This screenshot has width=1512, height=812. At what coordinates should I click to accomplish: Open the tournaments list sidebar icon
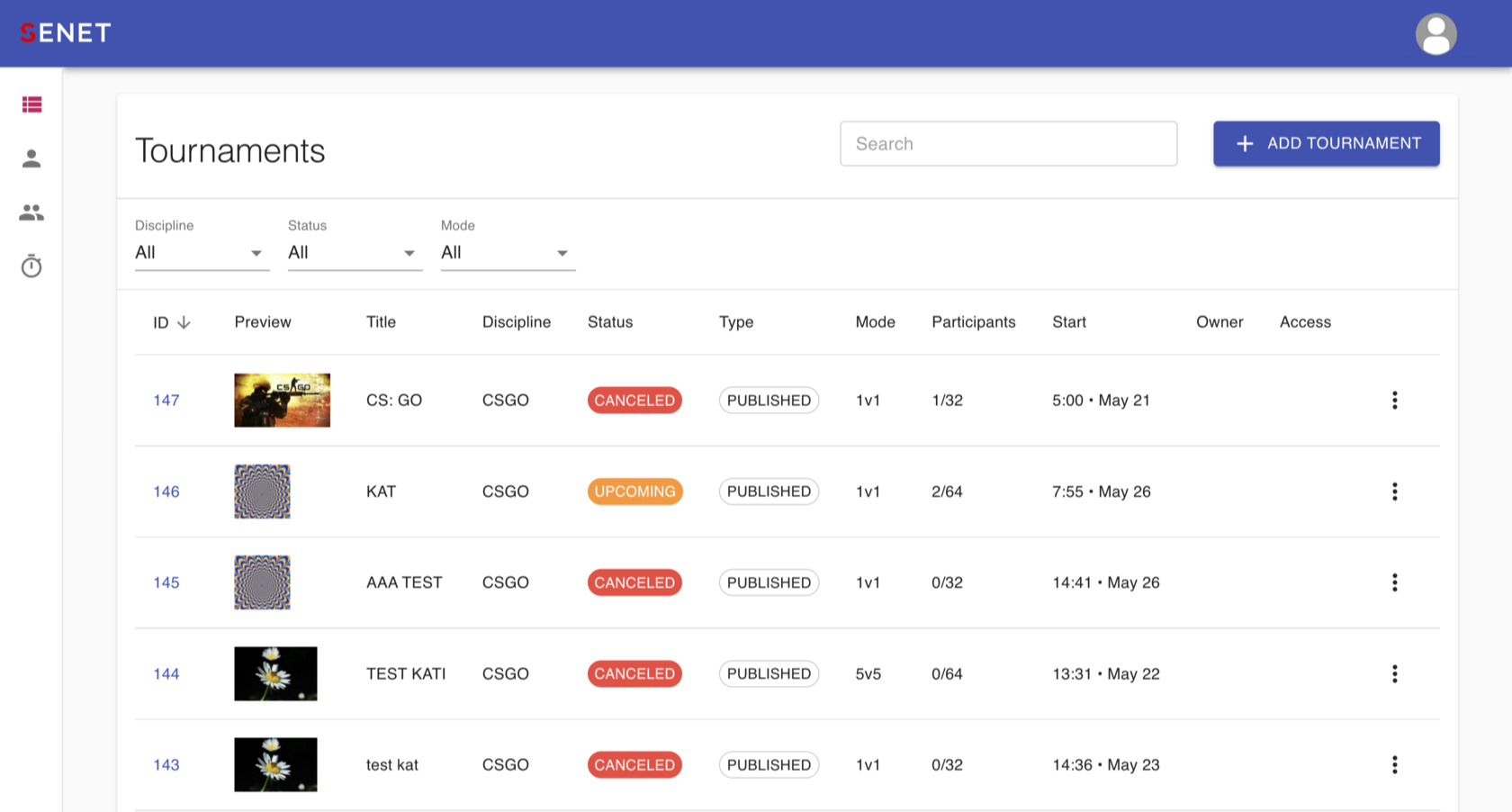click(31, 104)
